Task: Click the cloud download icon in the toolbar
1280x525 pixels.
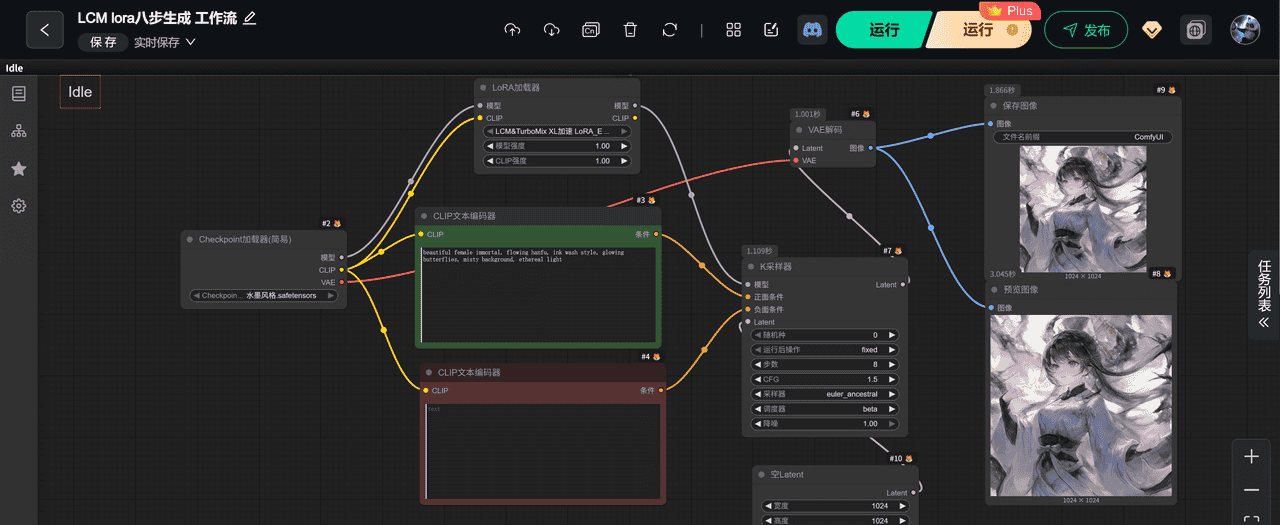Action: pos(551,30)
